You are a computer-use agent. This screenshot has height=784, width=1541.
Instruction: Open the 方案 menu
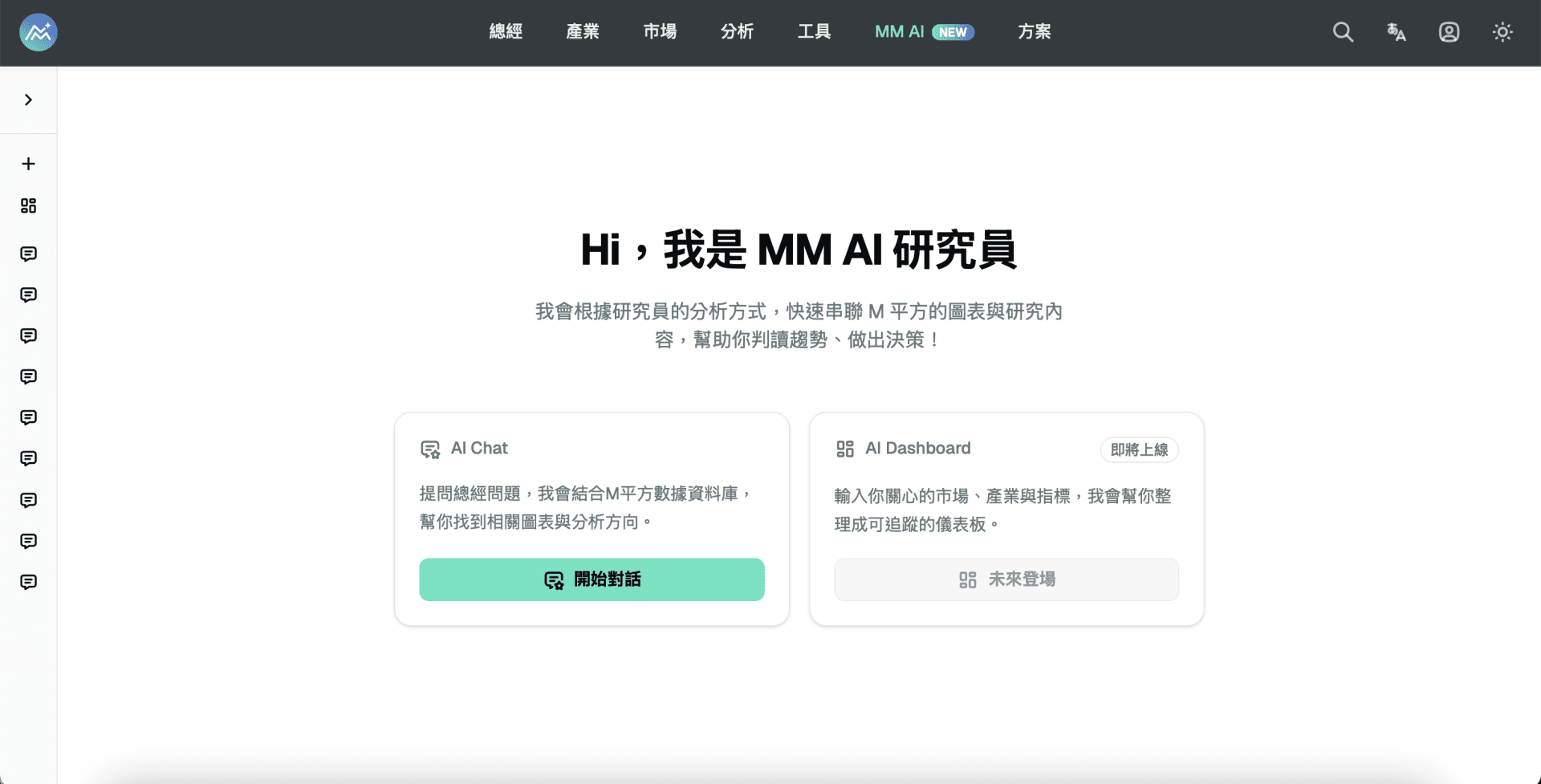(1035, 32)
